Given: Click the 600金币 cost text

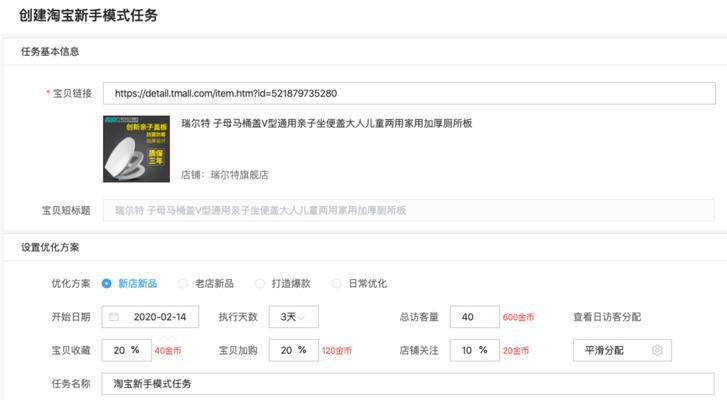Looking at the screenshot, I should click(518, 317).
